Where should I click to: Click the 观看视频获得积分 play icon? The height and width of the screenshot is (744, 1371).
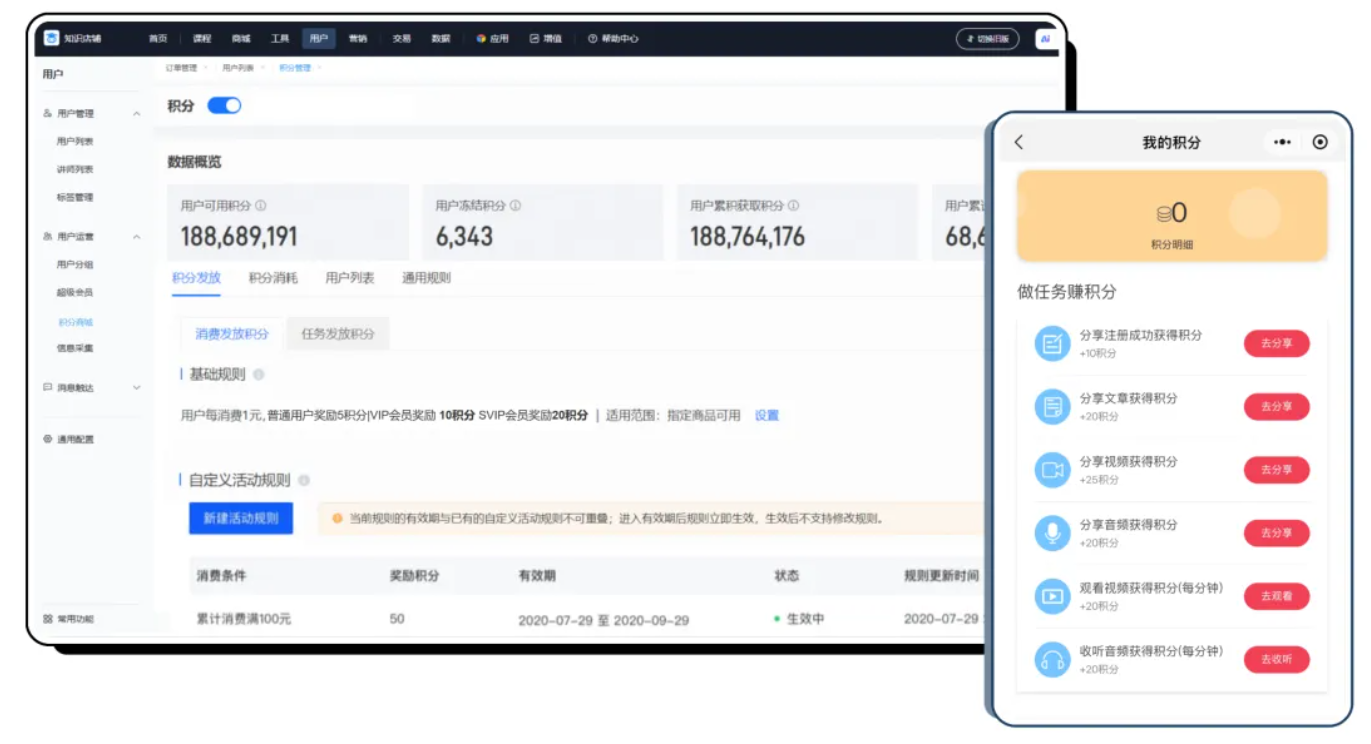1052,597
